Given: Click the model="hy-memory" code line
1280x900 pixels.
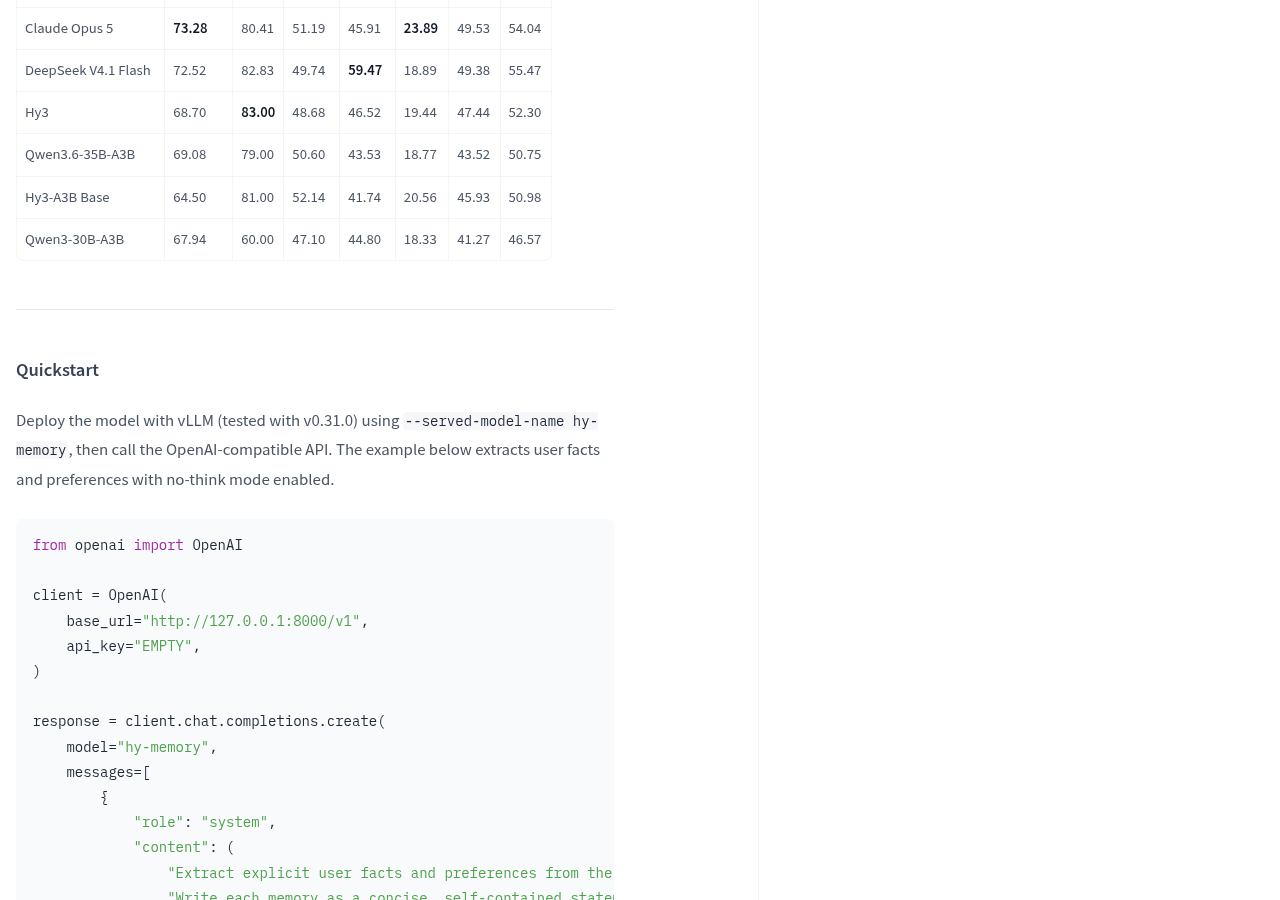Looking at the screenshot, I should tap(142, 747).
